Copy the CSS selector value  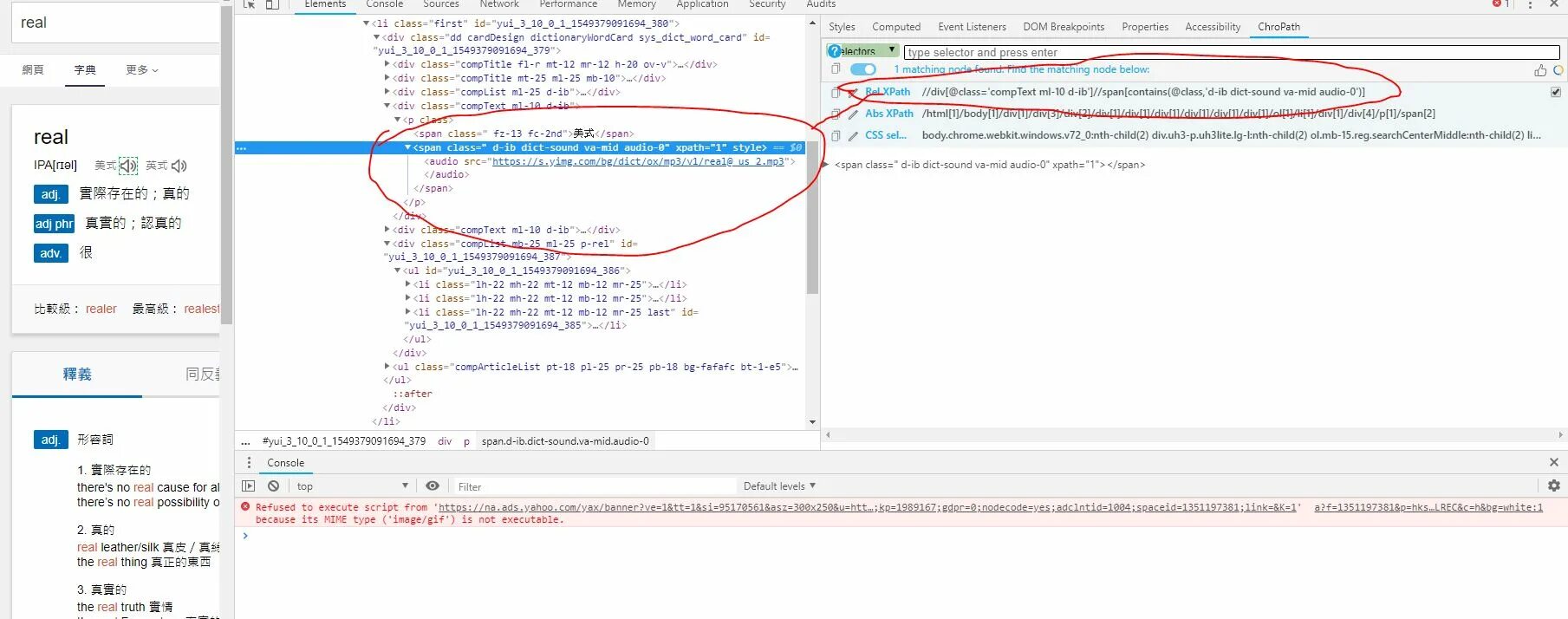[836, 135]
